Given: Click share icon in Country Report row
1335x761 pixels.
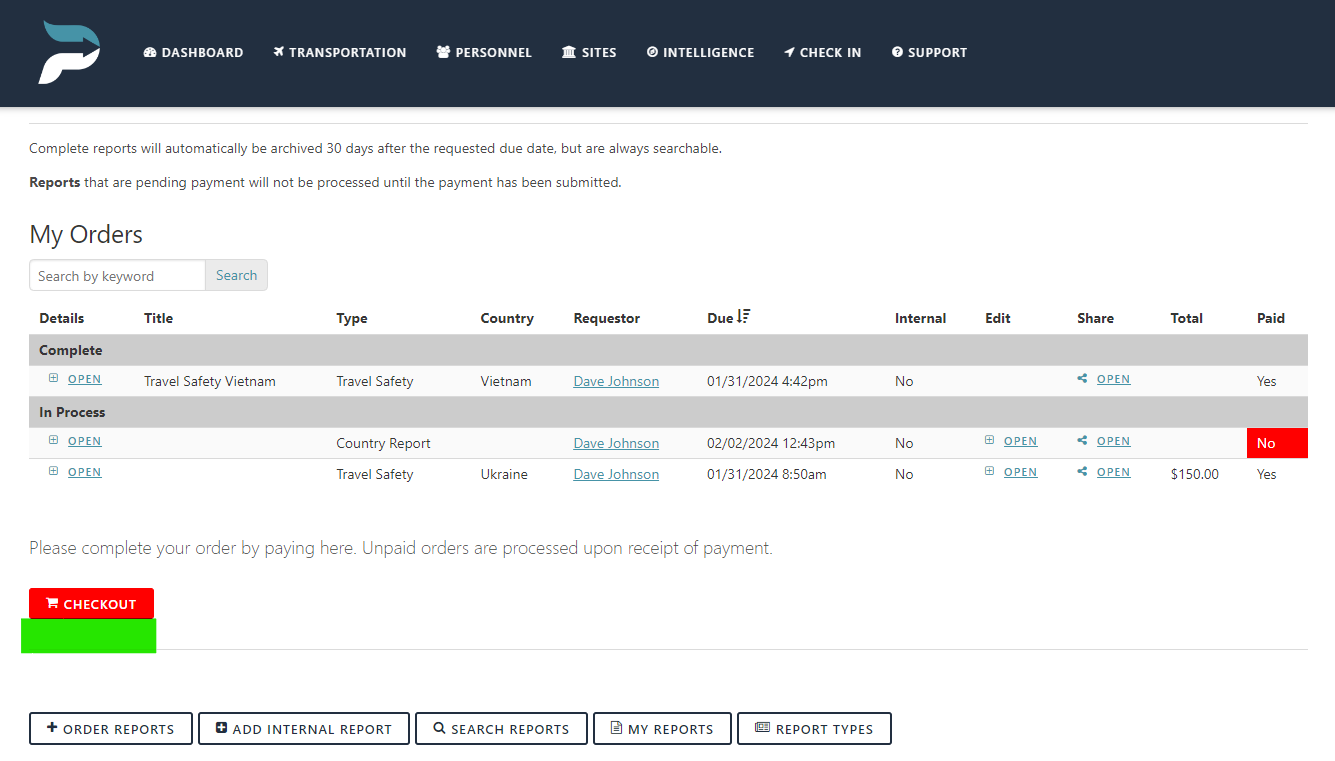Looking at the screenshot, I should [1082, 441].
